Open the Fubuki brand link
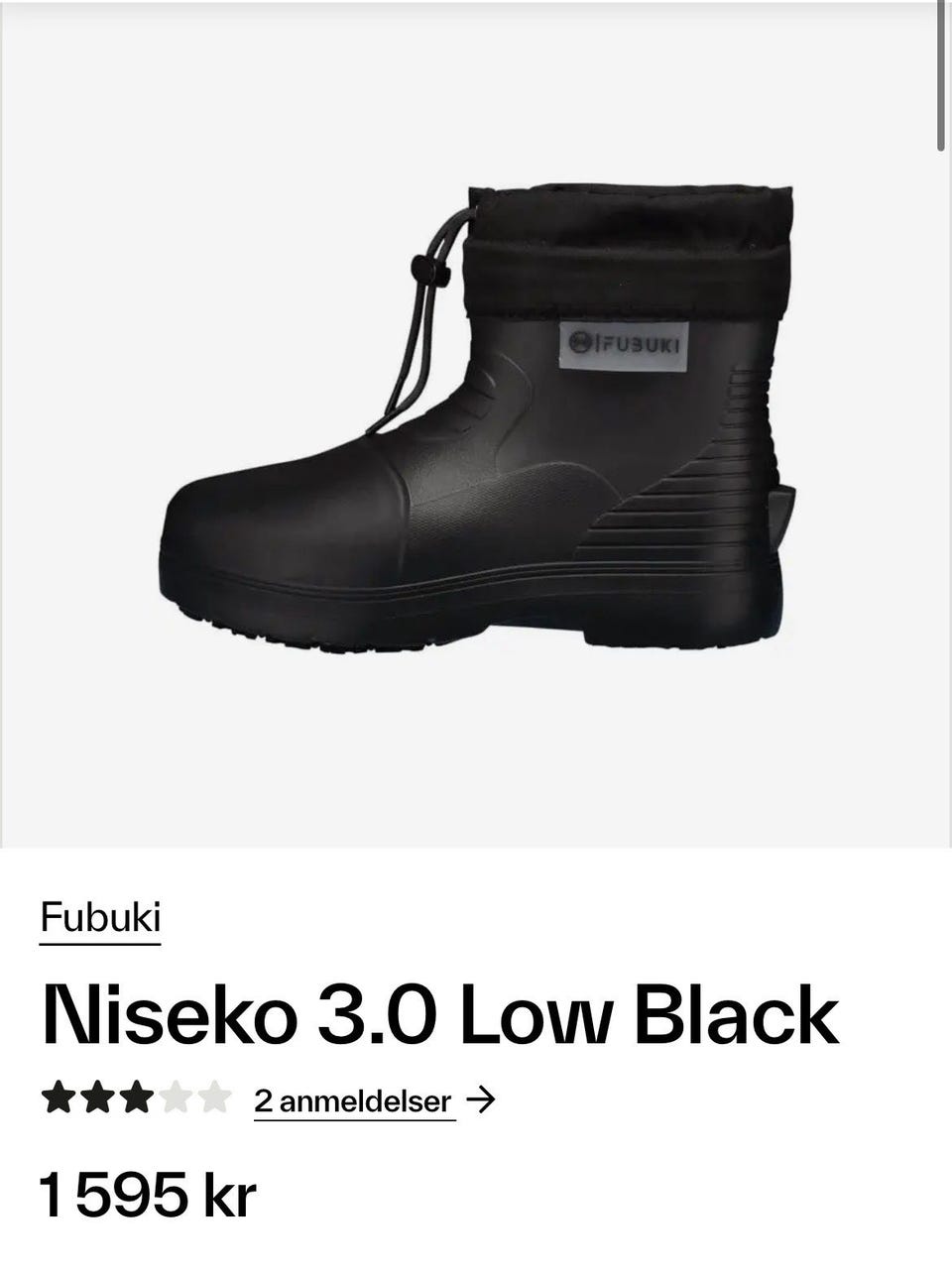 point(100,918)
